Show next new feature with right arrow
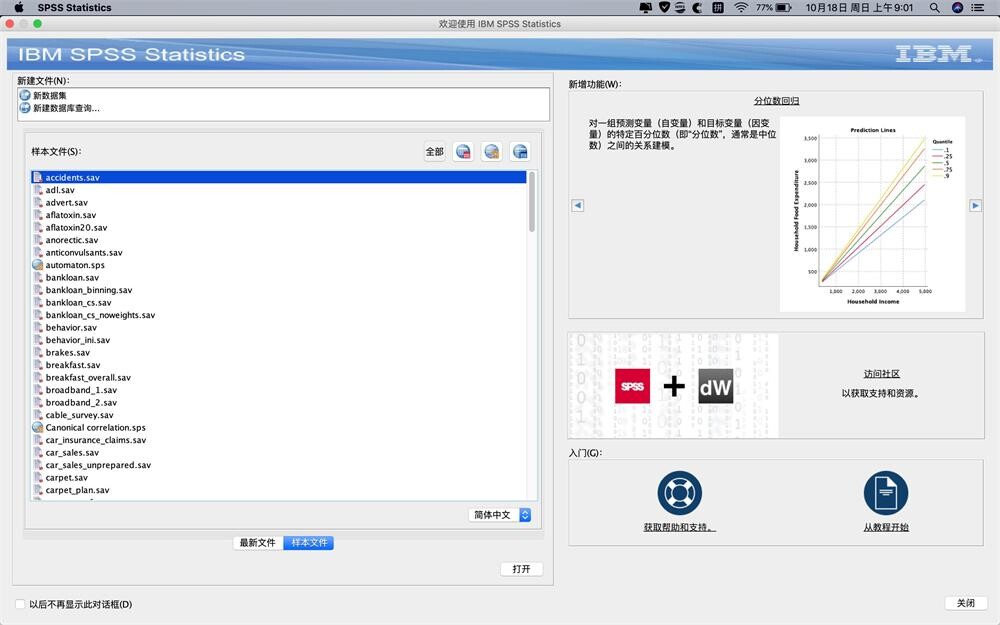1000x625 pixels. (x=975, y=205)
